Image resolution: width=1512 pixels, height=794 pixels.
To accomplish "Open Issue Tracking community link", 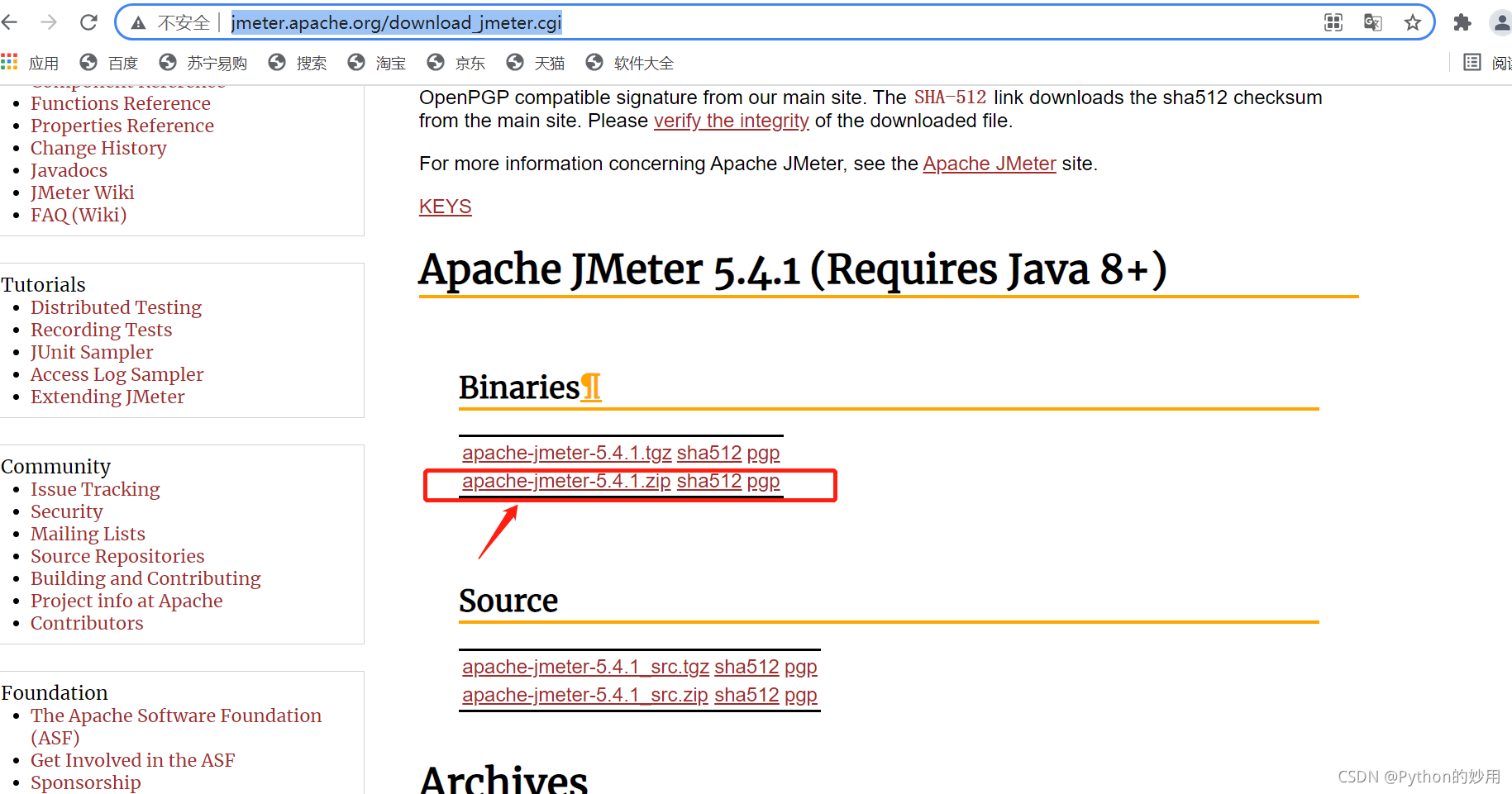I will [95, 489].
